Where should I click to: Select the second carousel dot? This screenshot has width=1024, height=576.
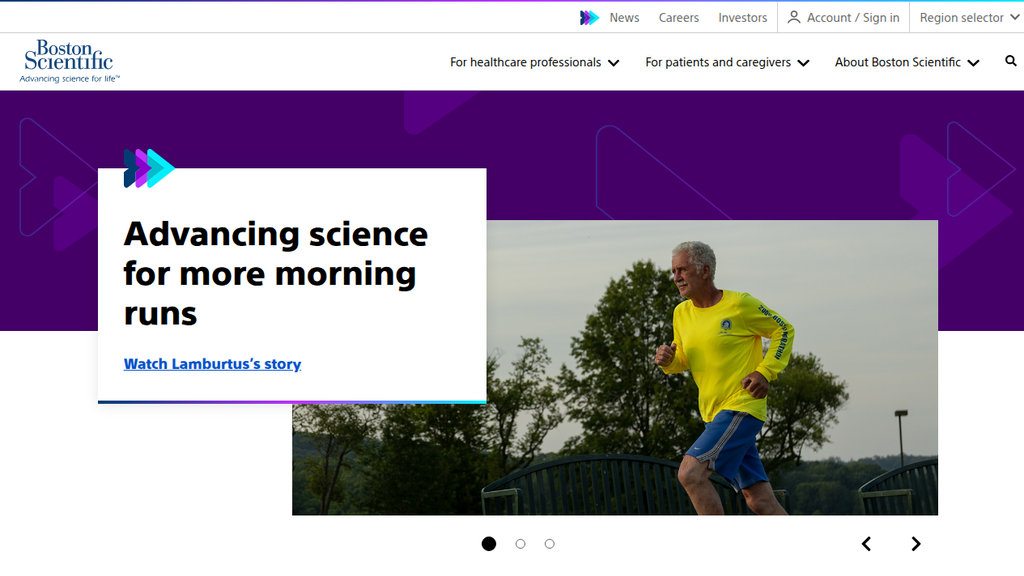(x=520, y=544)
